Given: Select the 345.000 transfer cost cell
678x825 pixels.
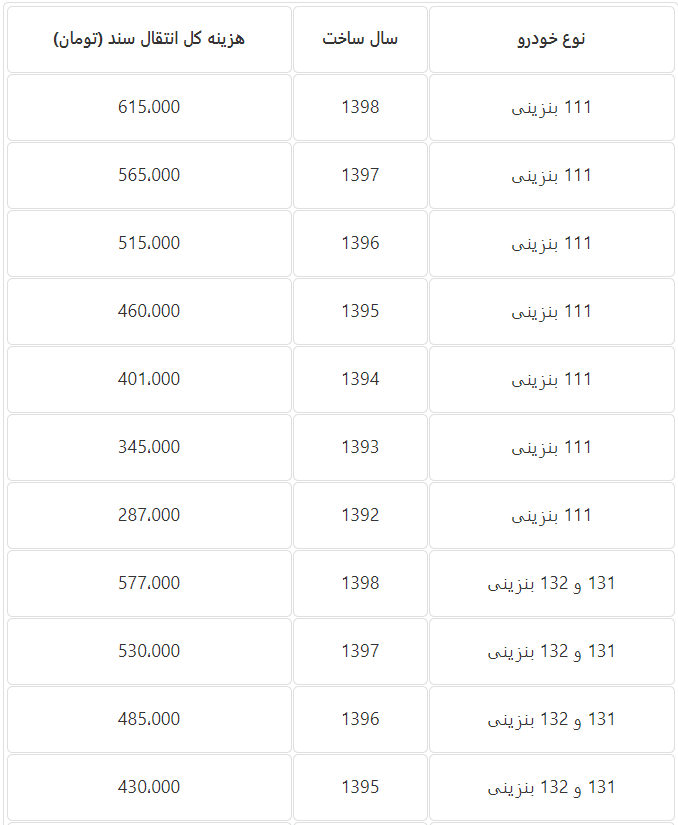Looking at the screenshot, I should tap(149, 447).
